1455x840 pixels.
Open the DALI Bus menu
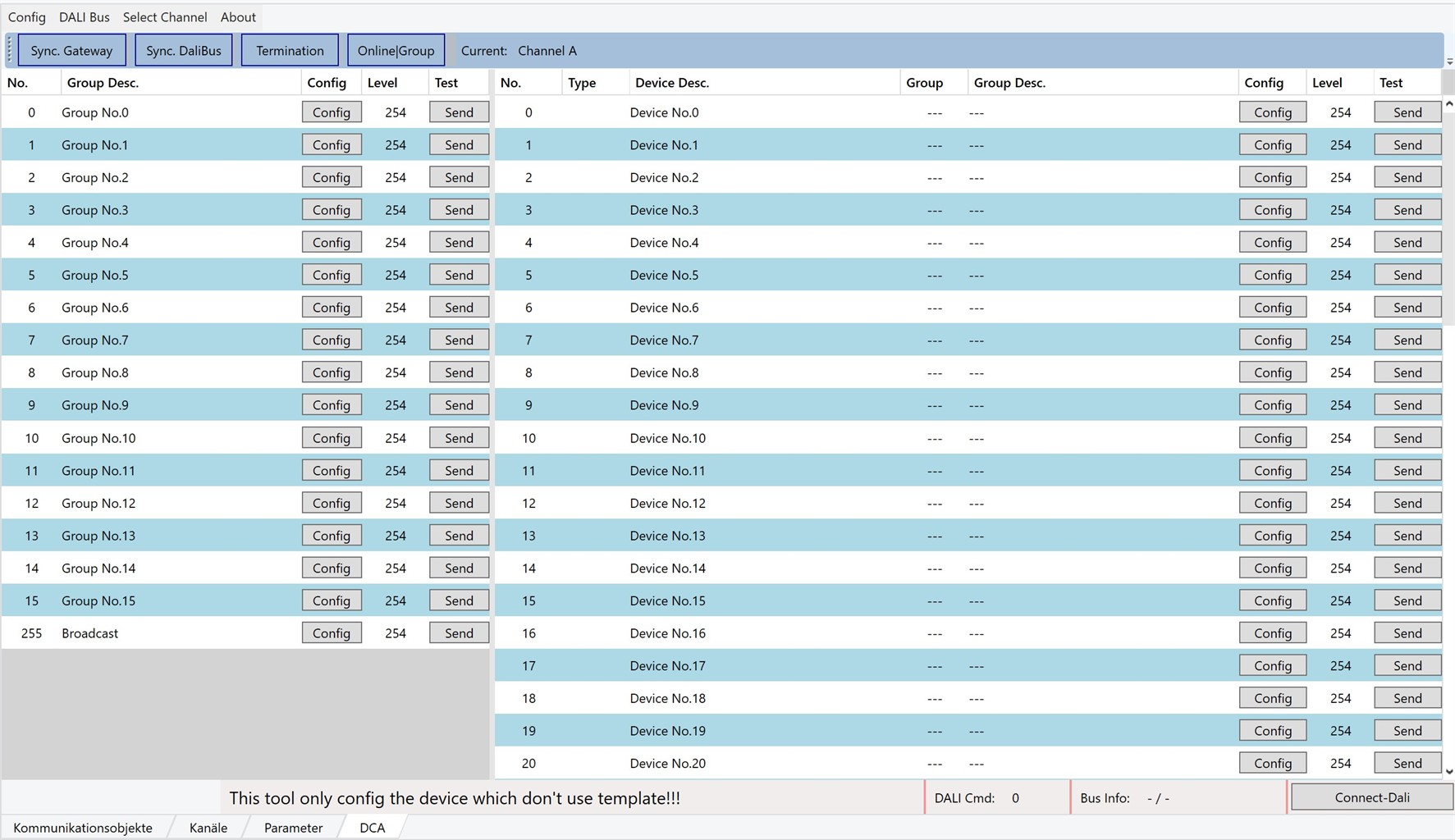point(85,16)
